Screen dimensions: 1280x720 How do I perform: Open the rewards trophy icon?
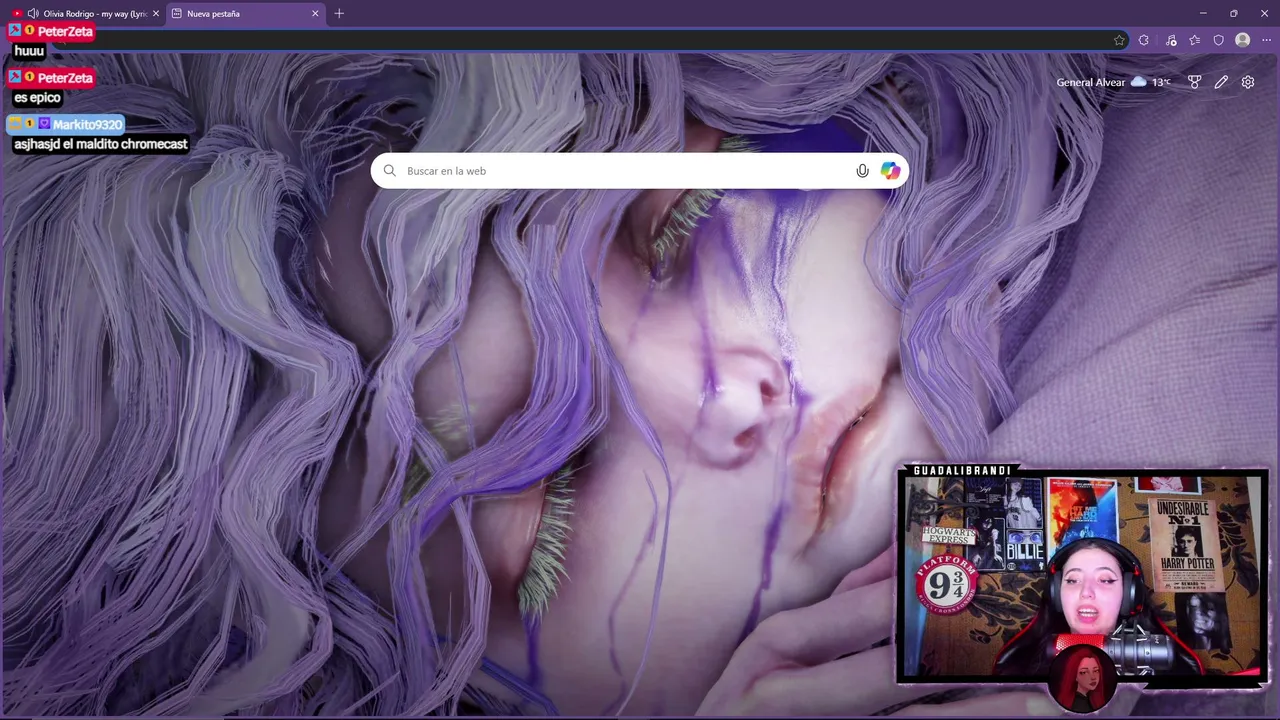[x=1194, y=82]
